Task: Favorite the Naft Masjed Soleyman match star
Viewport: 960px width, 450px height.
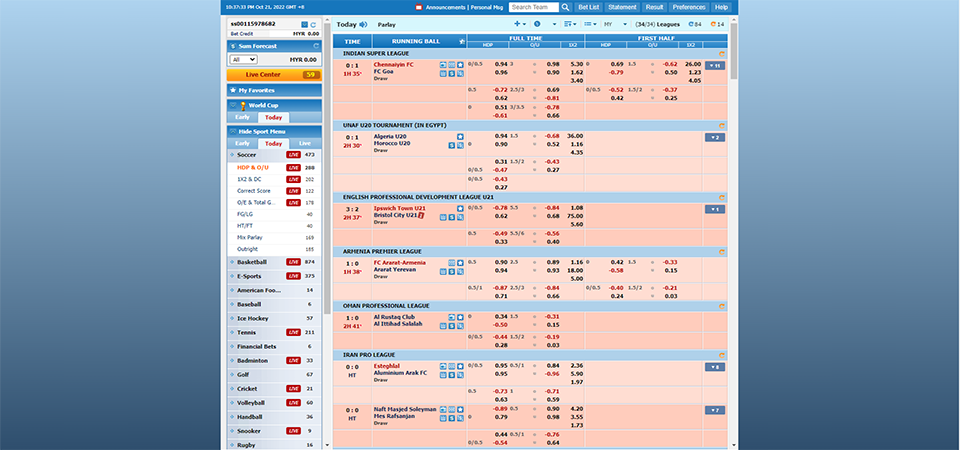Action: click(460, 409)
